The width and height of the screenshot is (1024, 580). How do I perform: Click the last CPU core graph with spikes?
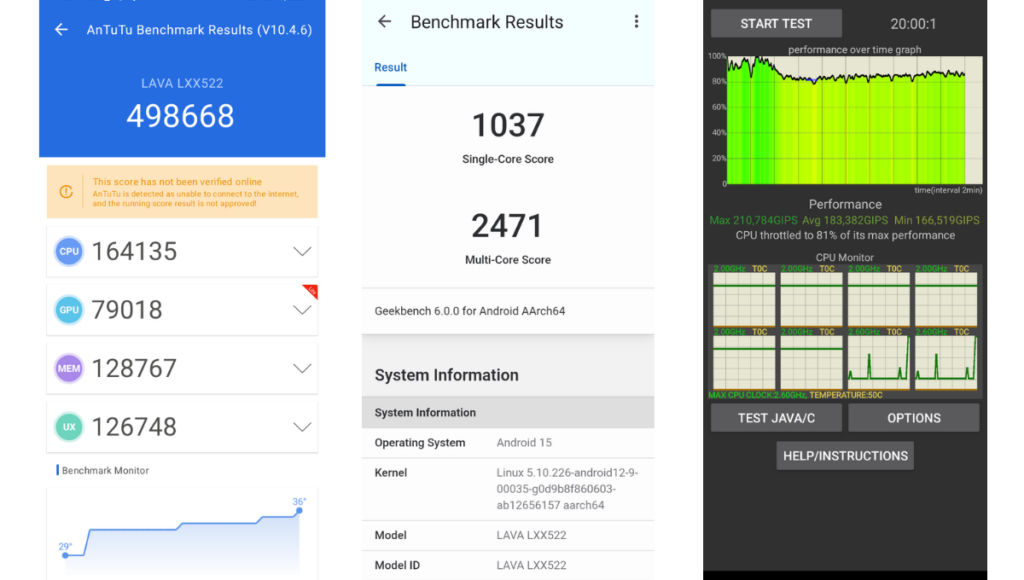point(946,362)
